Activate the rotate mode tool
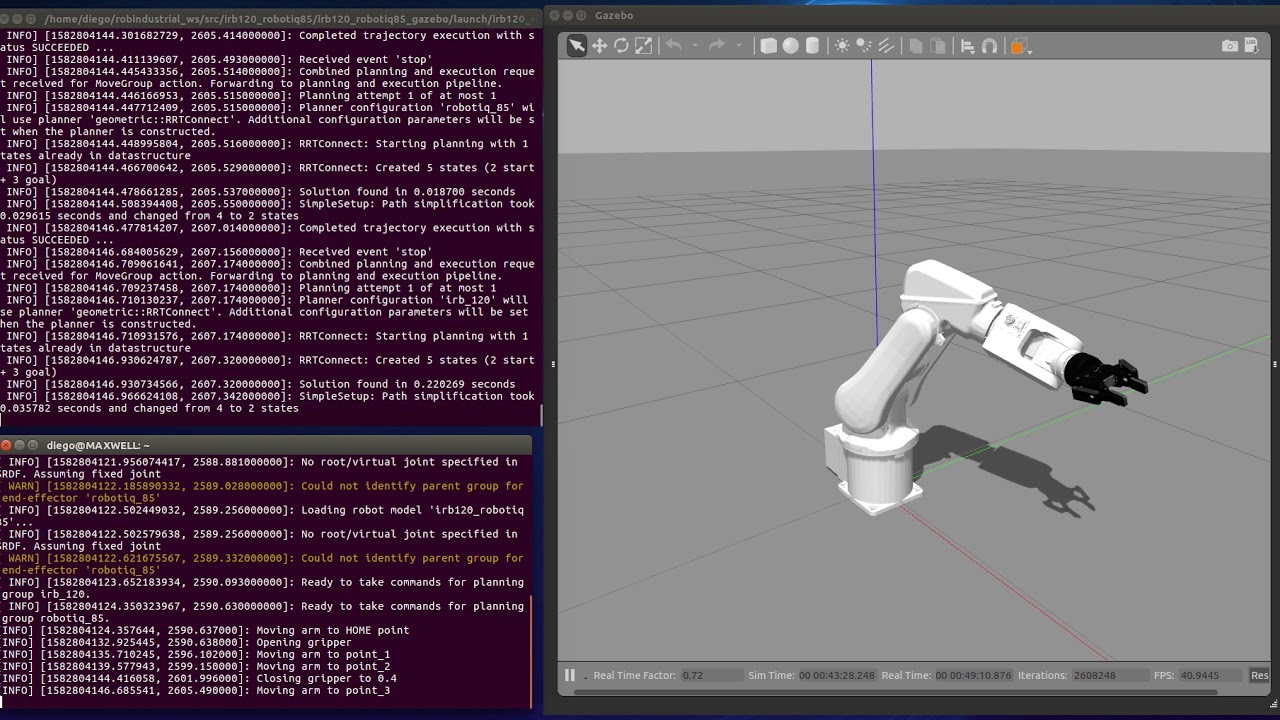The height and width of the screenshot is (720, 1280). point(621,46)
